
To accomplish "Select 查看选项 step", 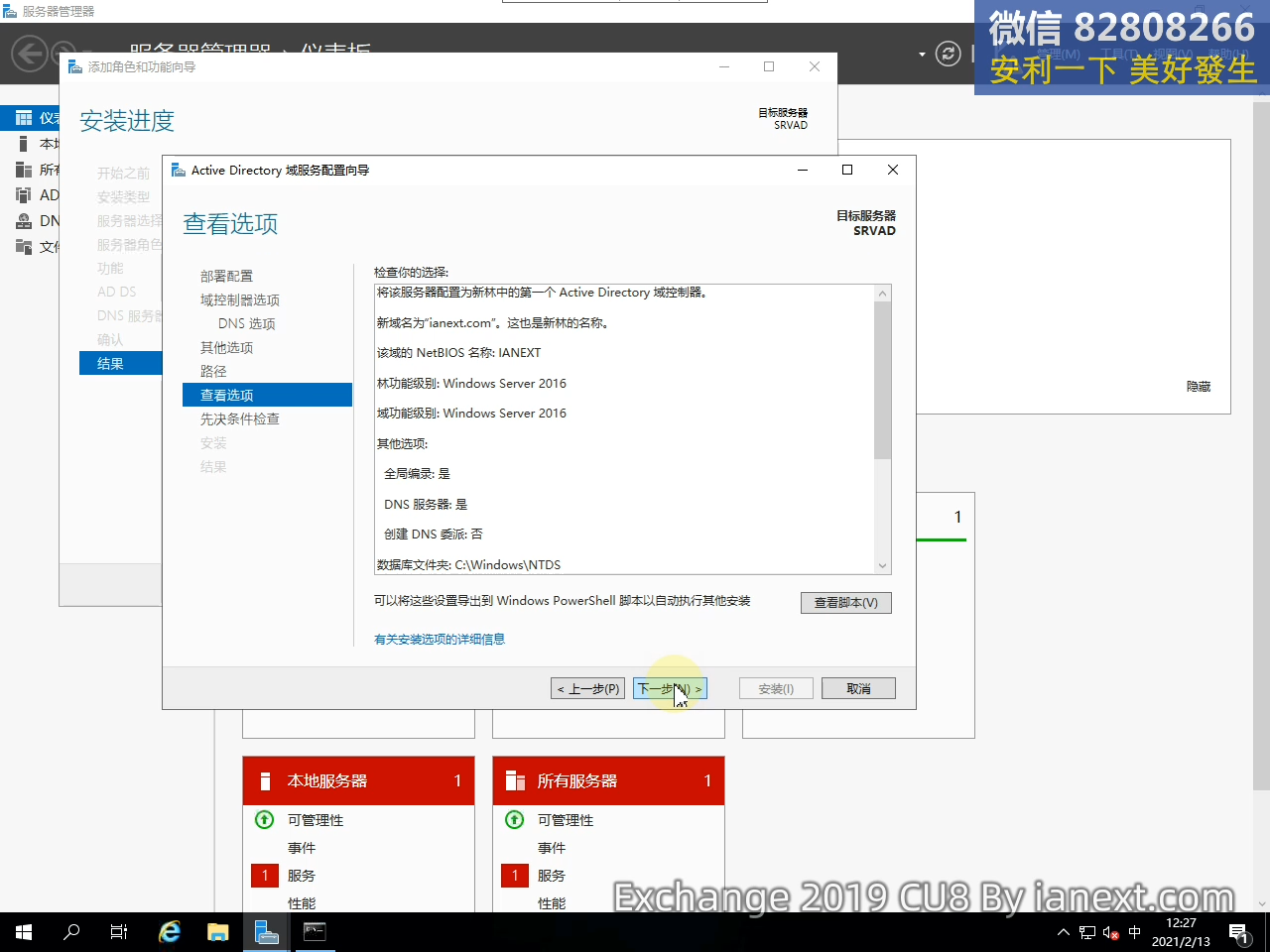I will [267, 395].
